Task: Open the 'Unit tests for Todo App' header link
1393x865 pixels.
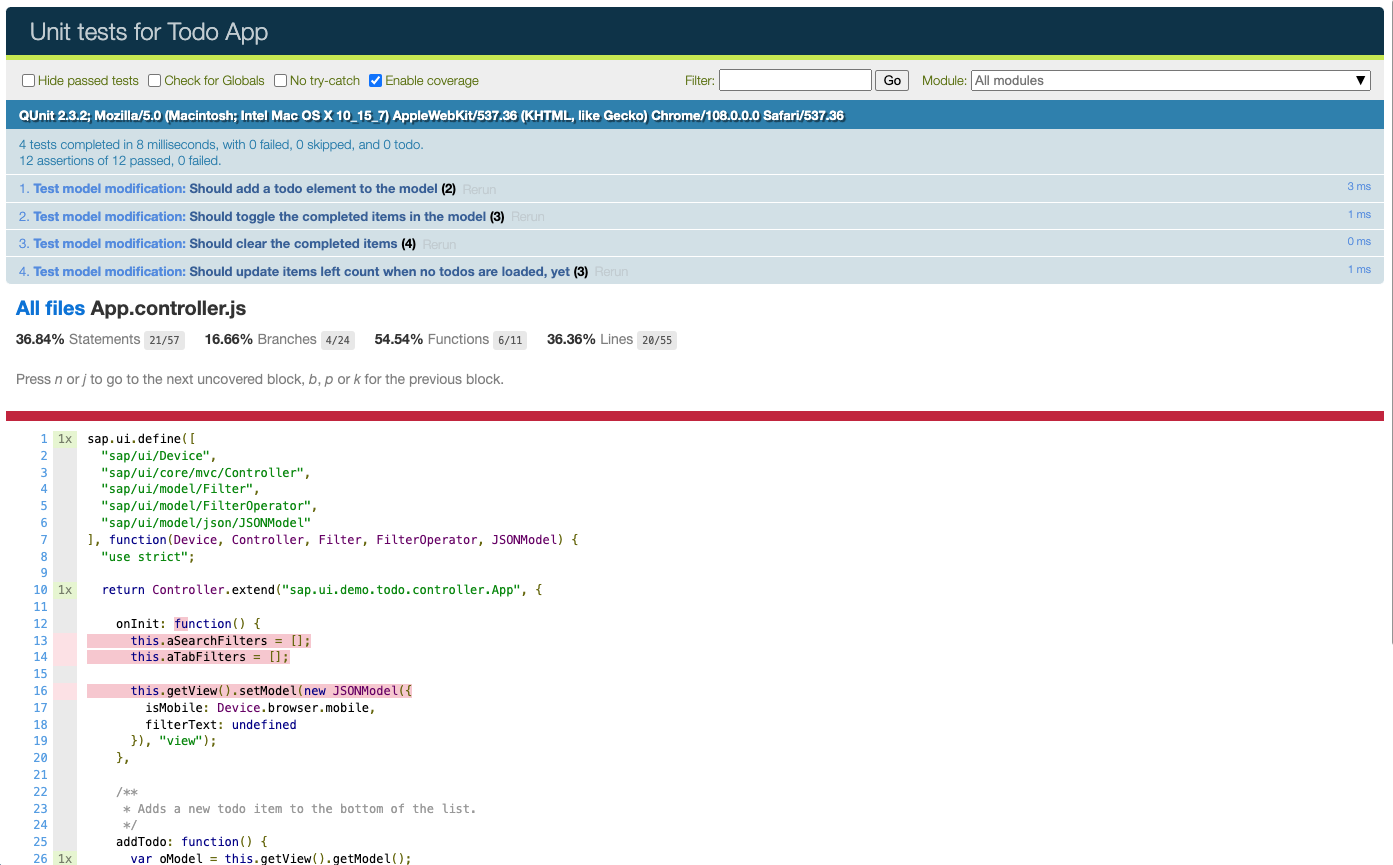Action: pyautogui.click(x=149, y=32)
